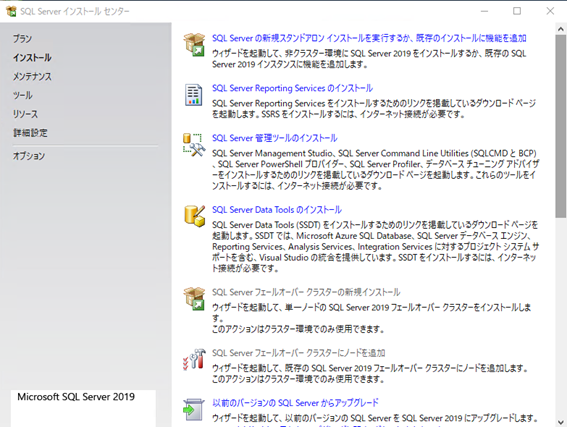Open the オプション page
This screenshot has height=427, width=567.
point(29,156)
